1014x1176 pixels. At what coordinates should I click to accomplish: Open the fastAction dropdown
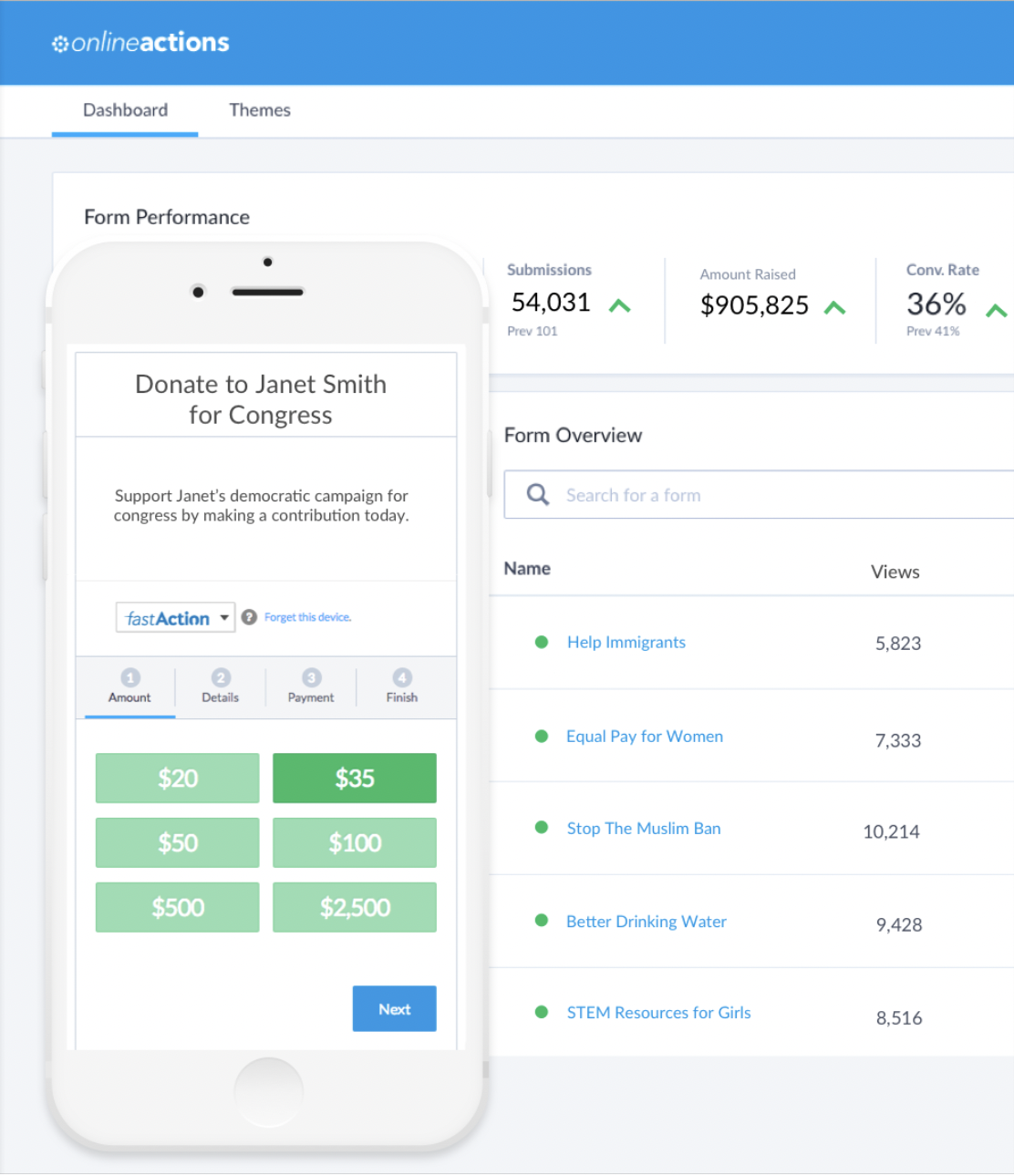tap(175, 617)
